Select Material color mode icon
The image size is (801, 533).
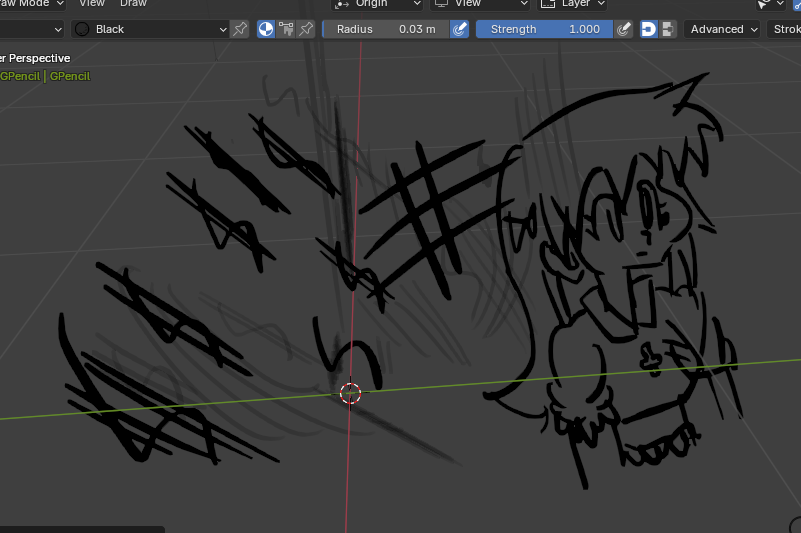coord(266,29)
